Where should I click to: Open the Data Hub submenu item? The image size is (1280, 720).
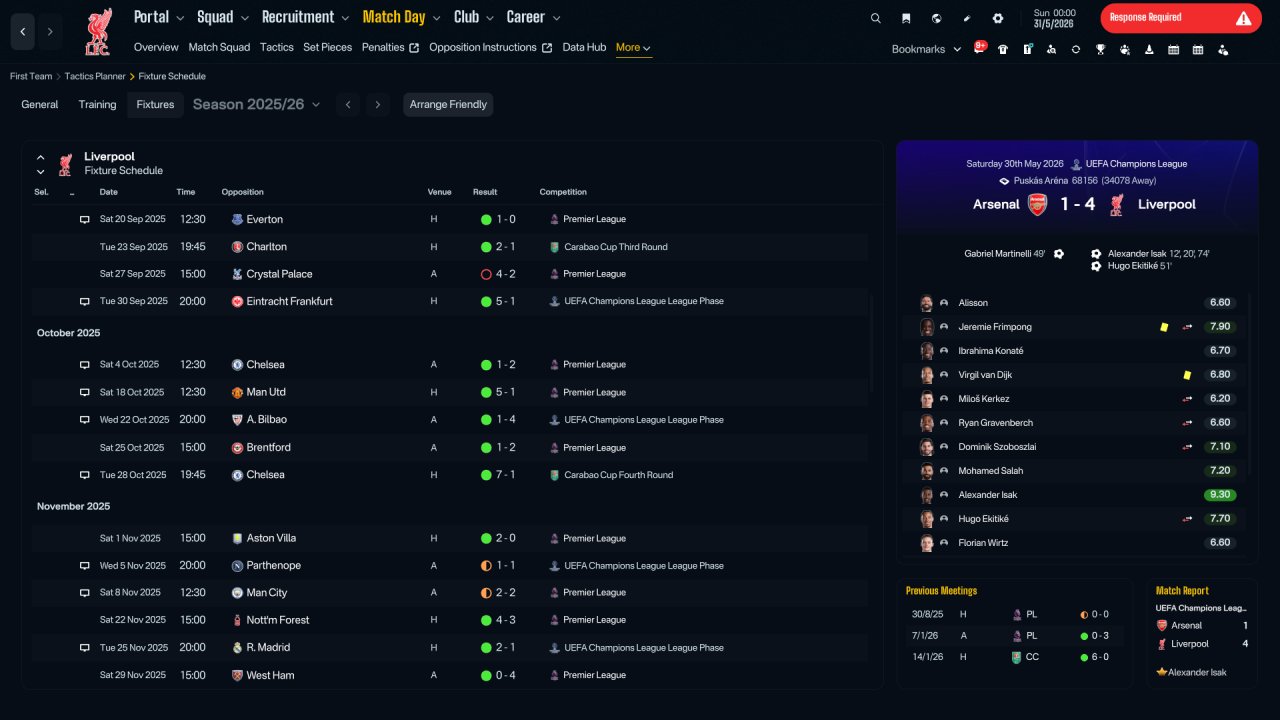pyautogui.click(x=584, y=47)
